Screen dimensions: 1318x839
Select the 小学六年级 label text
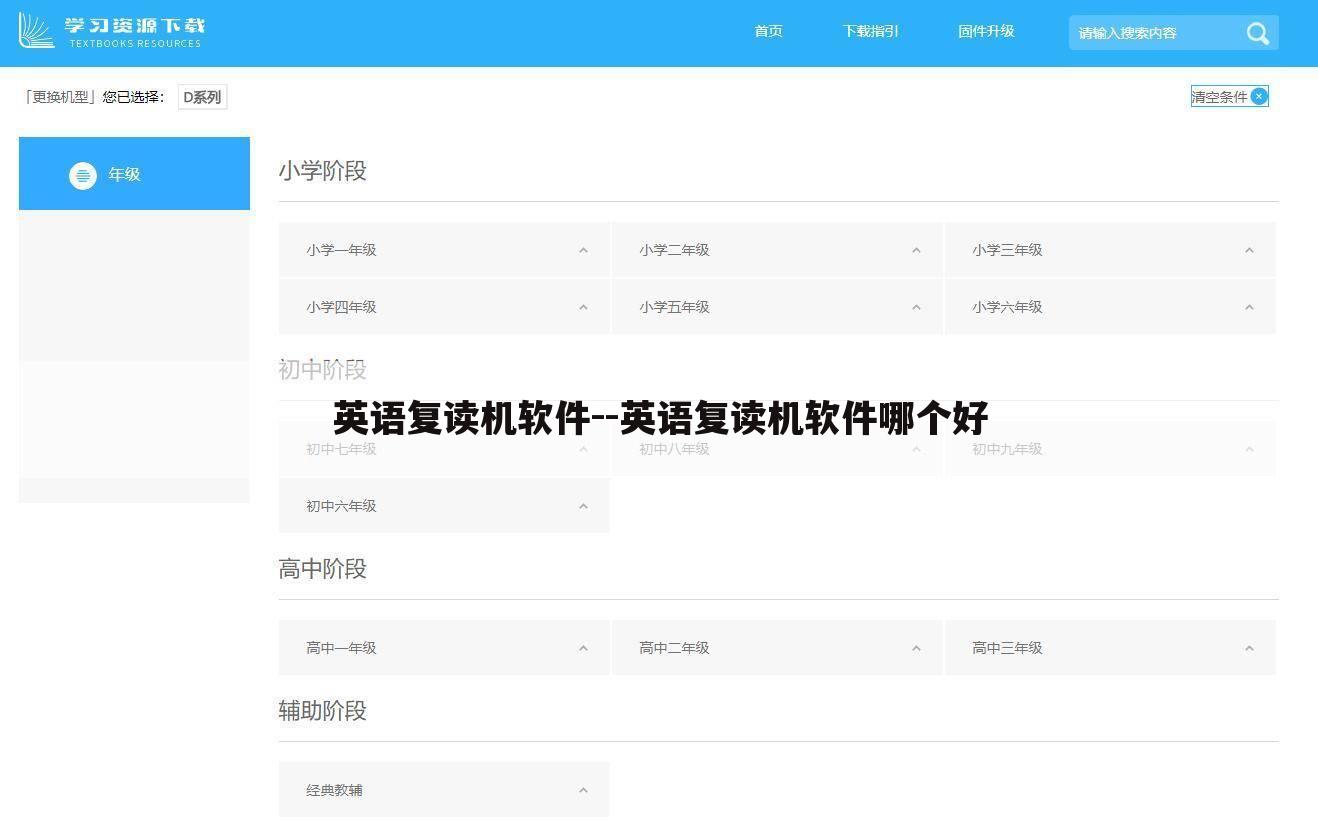point(1007,307)
